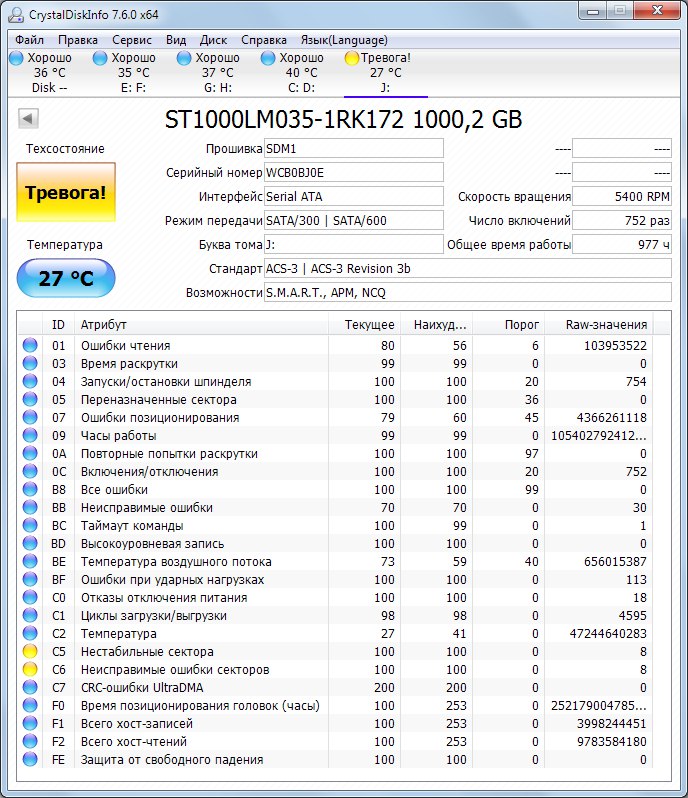Select the C: D: disk tab label
The width and height of the screenshot is (688, 798).
pos(301,88)
